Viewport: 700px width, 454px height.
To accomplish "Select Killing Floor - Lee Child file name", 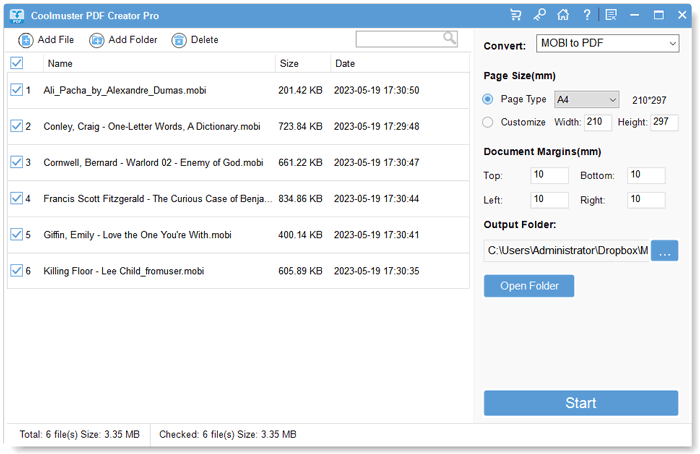I will coord(124,271).
